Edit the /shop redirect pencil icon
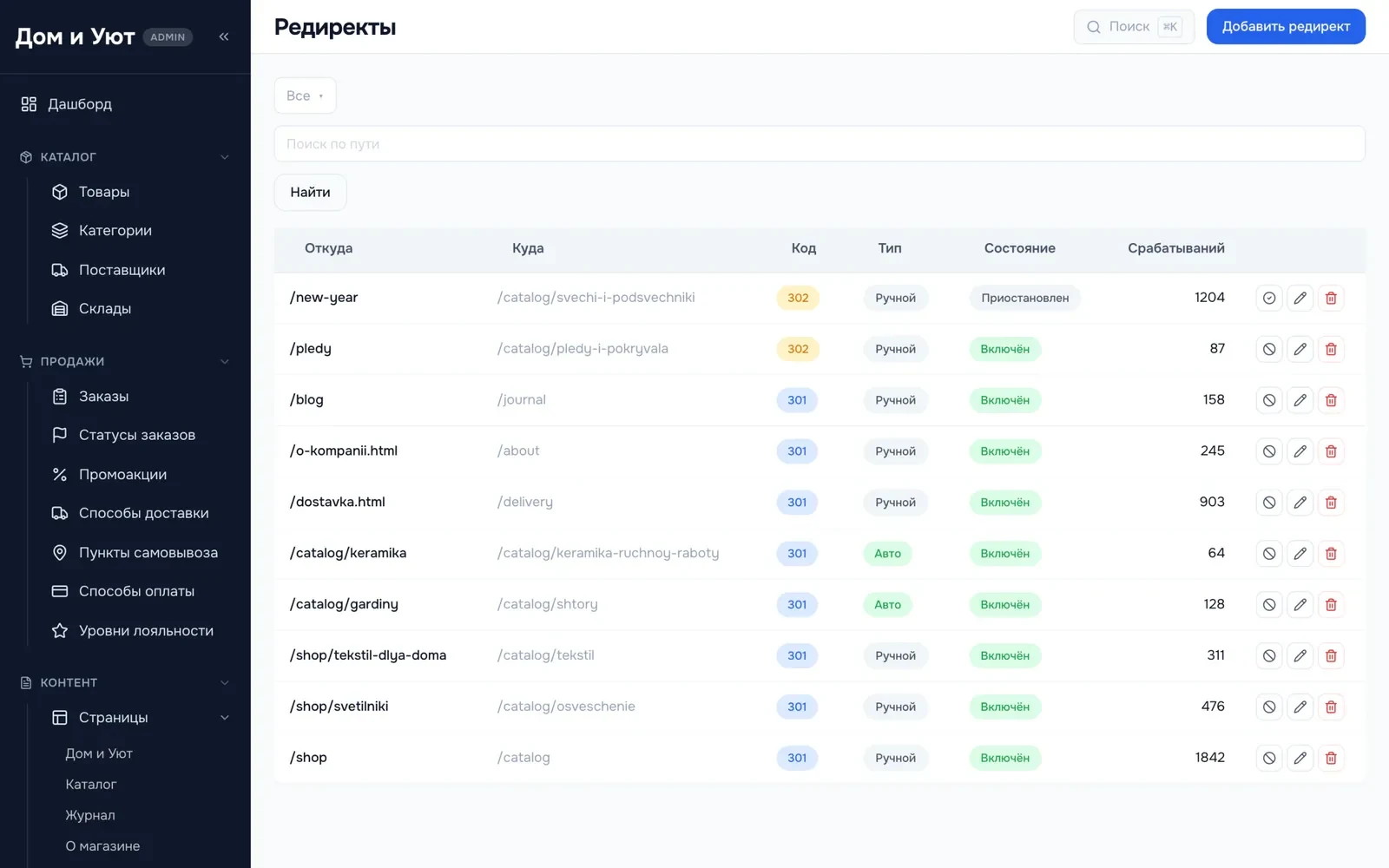 click(x=1300, y=758)
